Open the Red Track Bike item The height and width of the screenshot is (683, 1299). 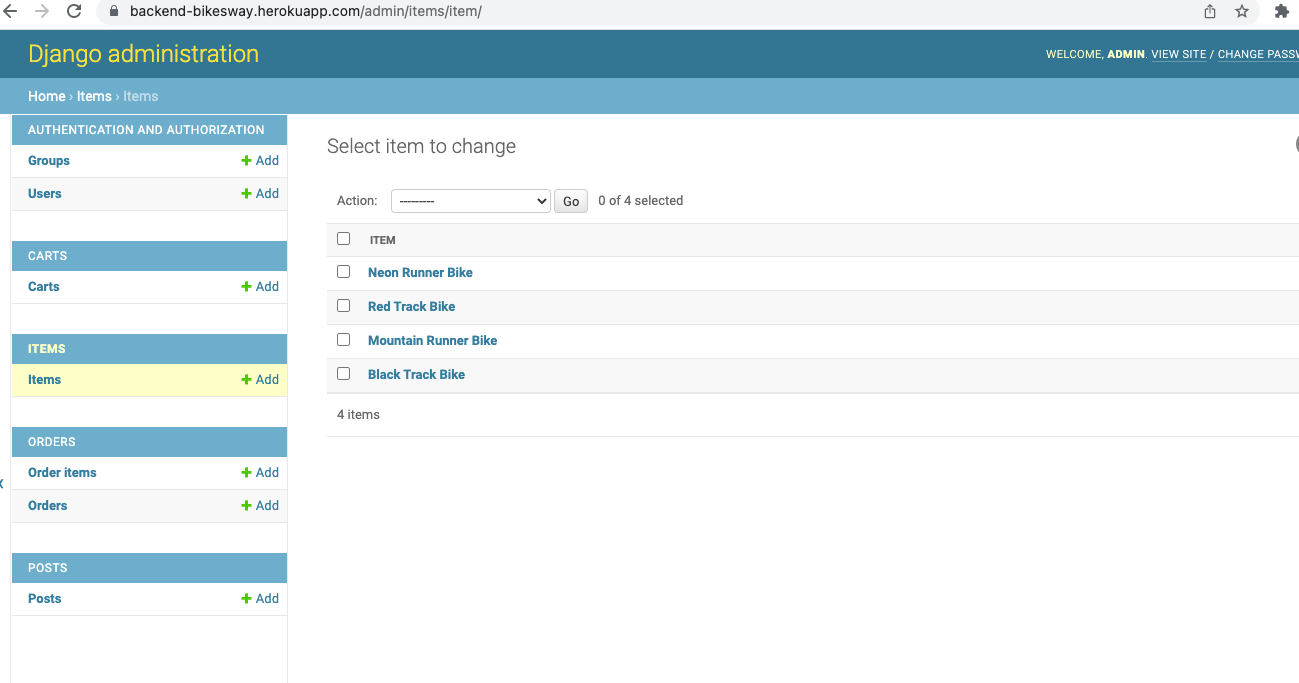click(x=411, y=306)
